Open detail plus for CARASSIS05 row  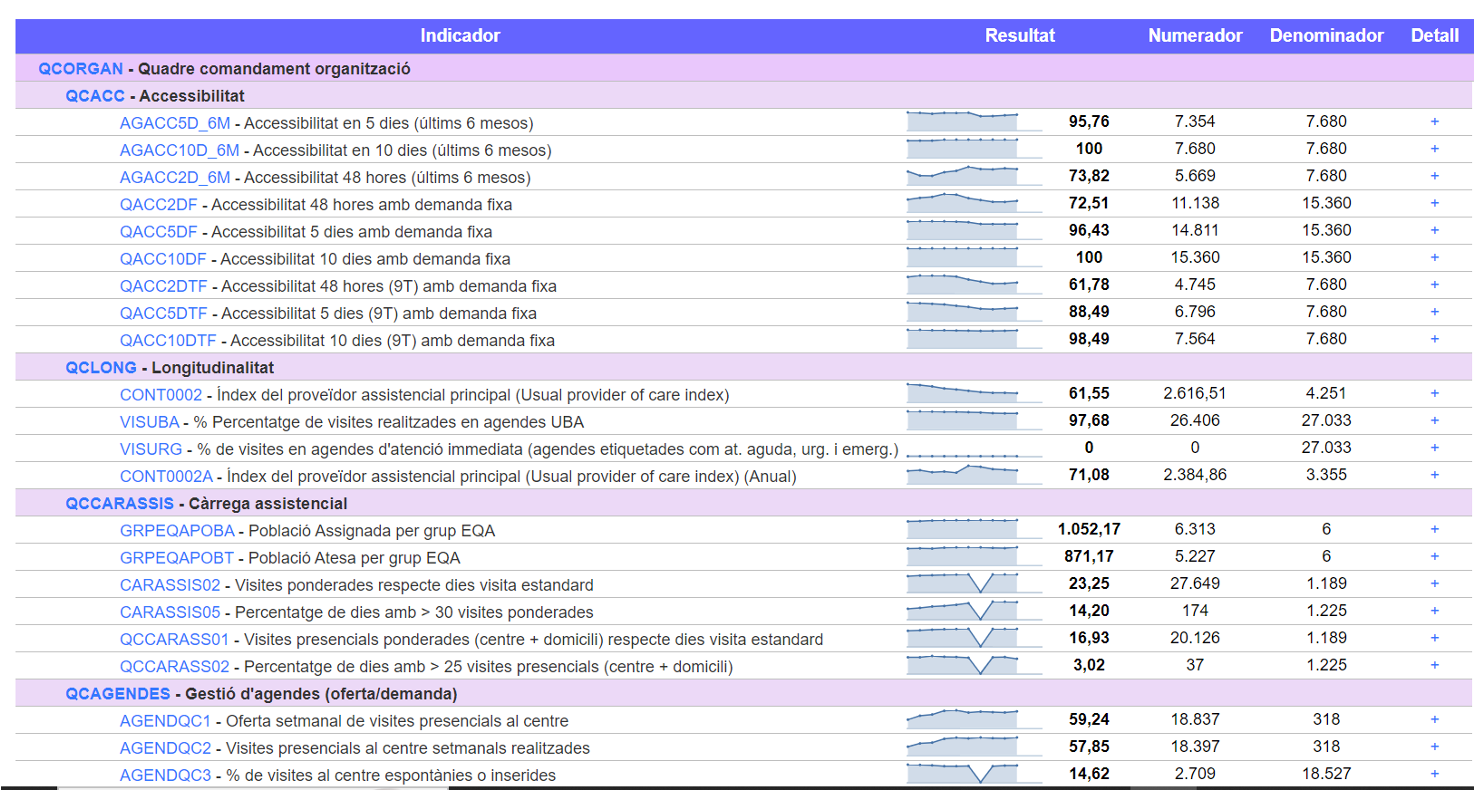point(1434,611)
